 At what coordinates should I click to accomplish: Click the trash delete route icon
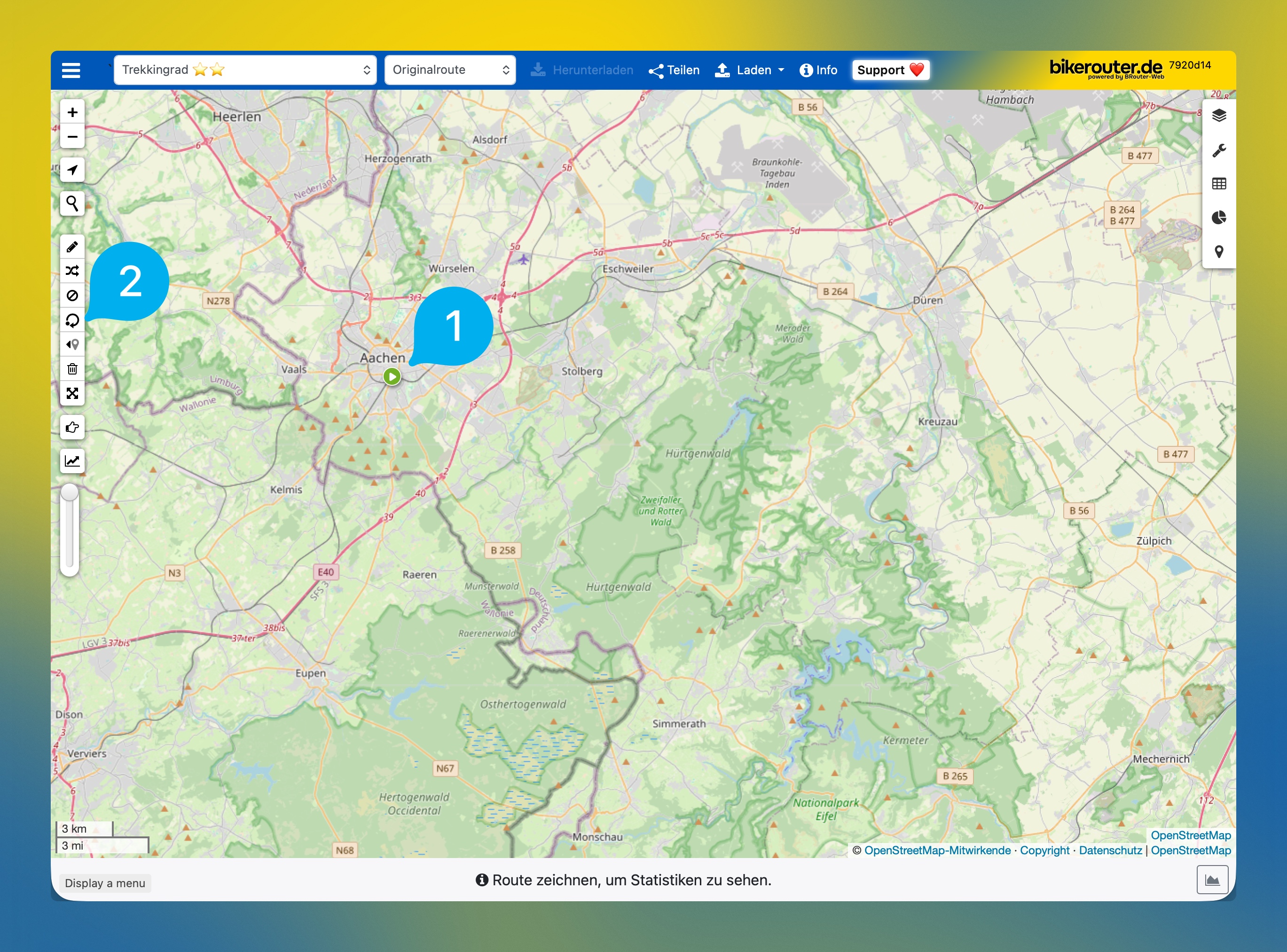click(72, 369)
